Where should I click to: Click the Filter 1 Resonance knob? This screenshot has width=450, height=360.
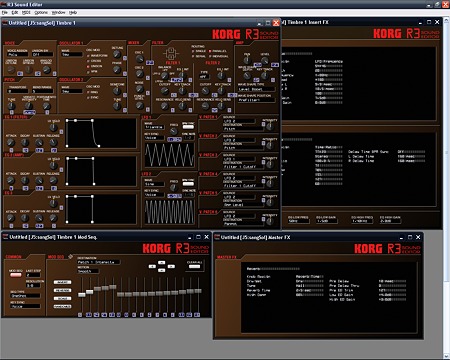point(164,106)
